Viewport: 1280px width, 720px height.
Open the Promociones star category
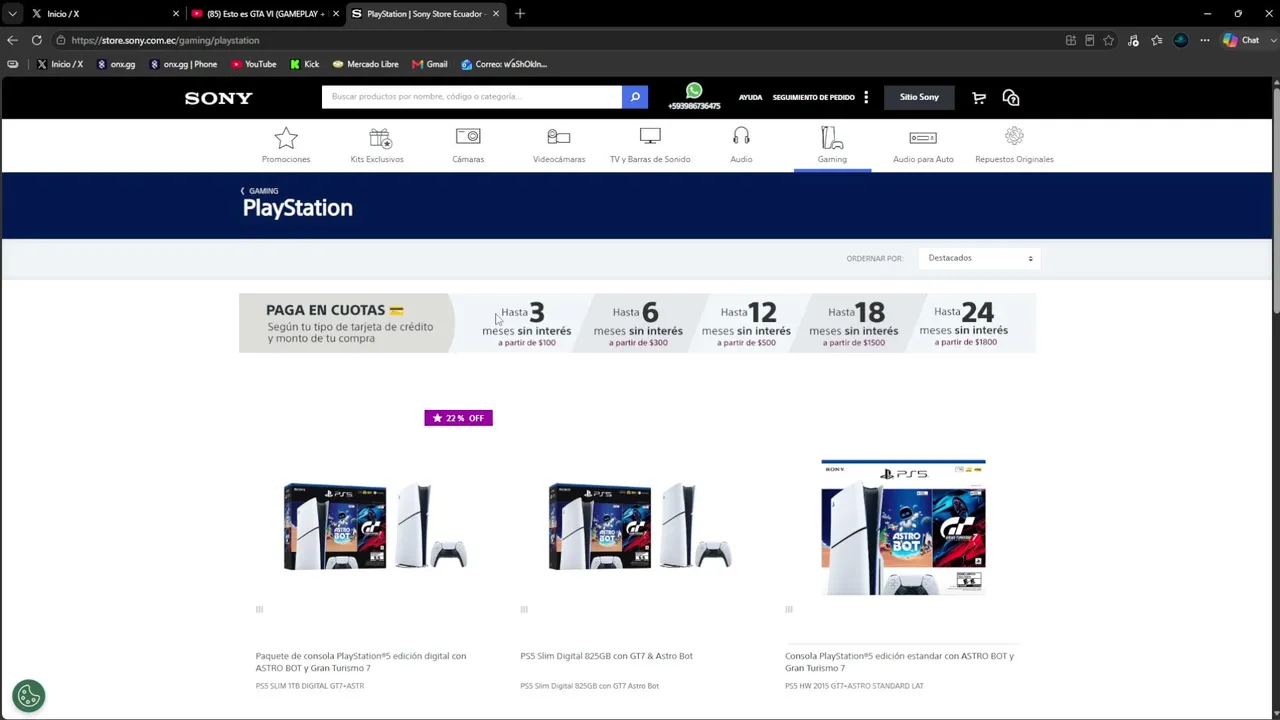(x=286, y=145)
